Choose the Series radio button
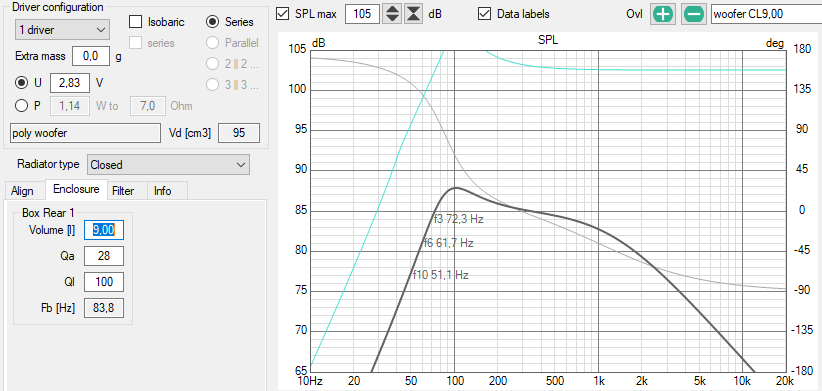 (212, 21)
